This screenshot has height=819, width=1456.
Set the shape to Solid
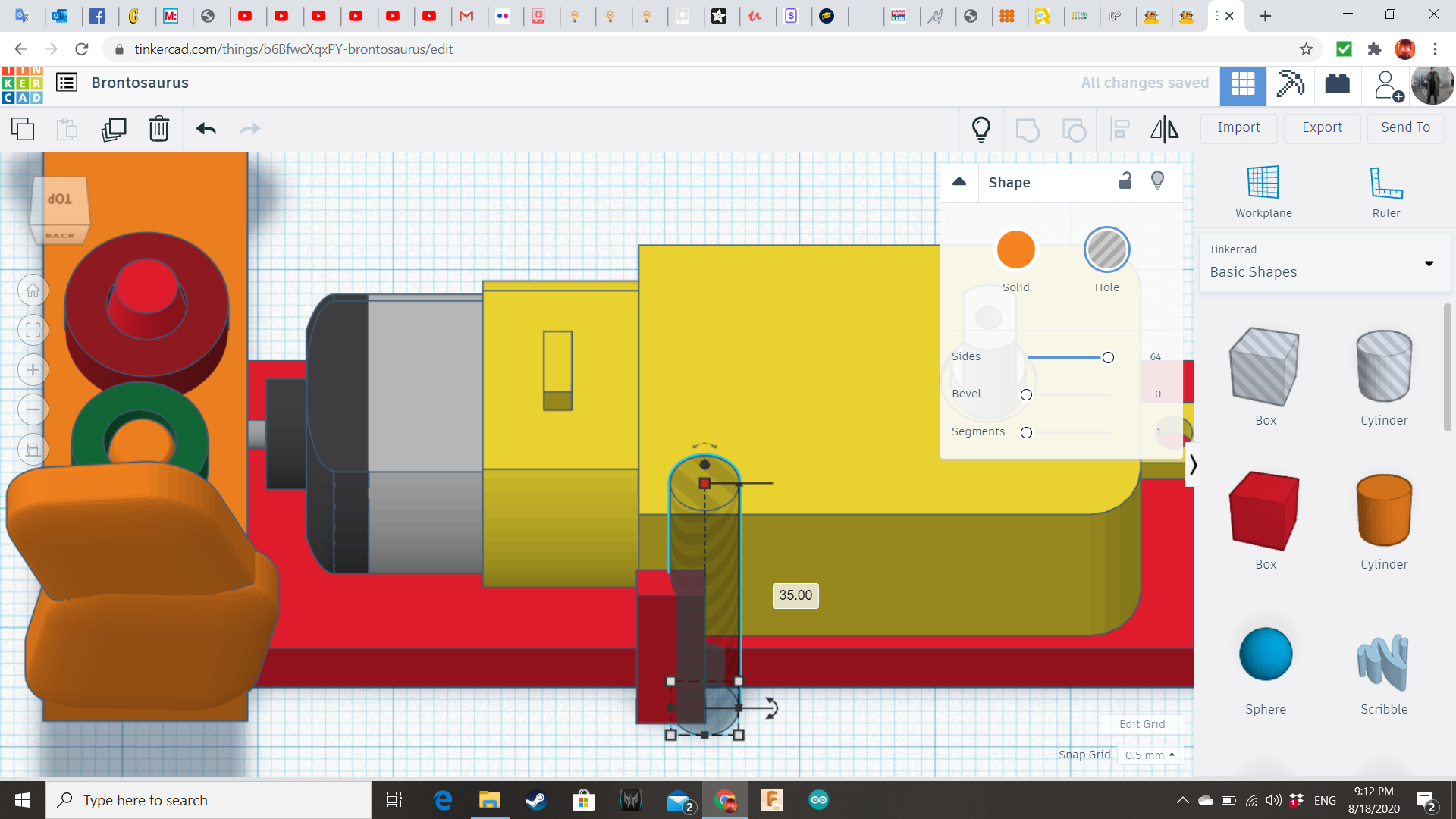tap(1015, 249)
